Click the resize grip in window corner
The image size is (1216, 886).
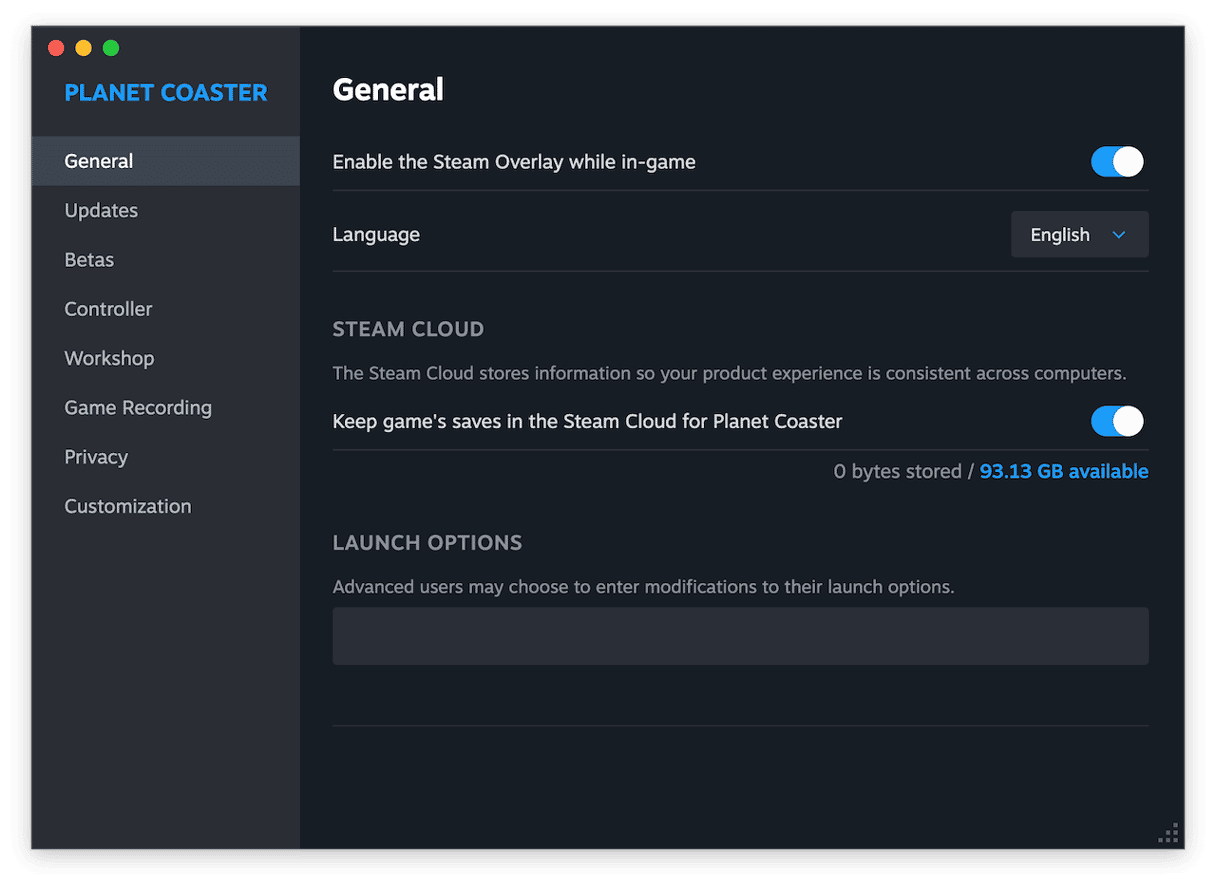(1168, 833)
